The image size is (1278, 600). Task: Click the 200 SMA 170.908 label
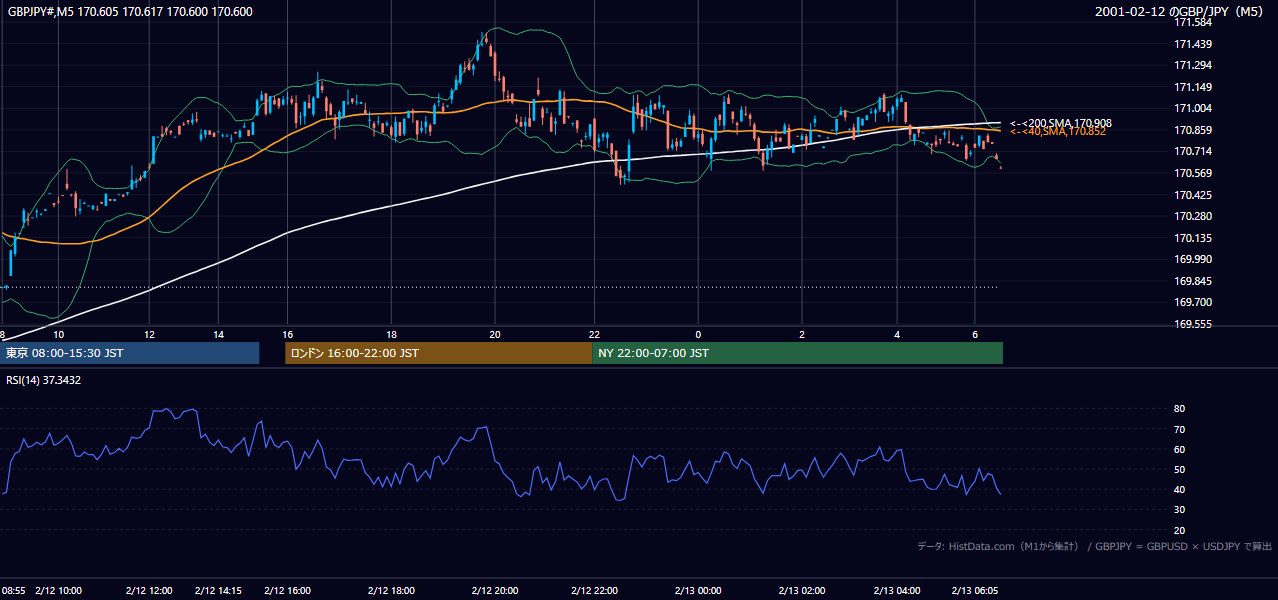tap(1060, 123)
